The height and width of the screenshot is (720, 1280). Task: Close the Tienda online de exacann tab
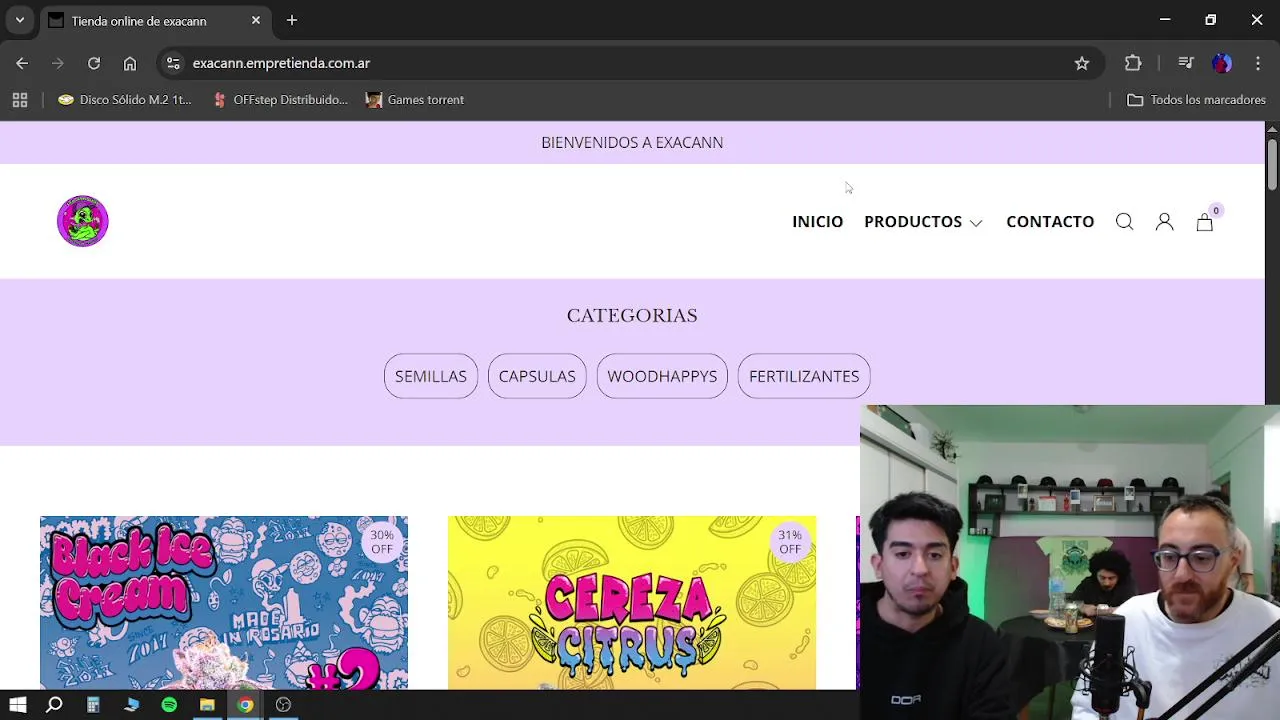point(256,20)
